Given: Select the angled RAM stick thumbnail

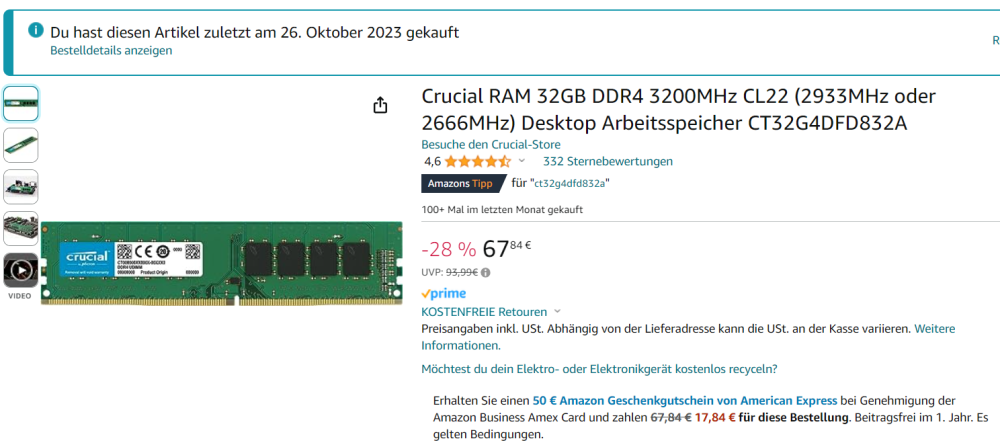Looking at the screenshot, I should 21,145.
